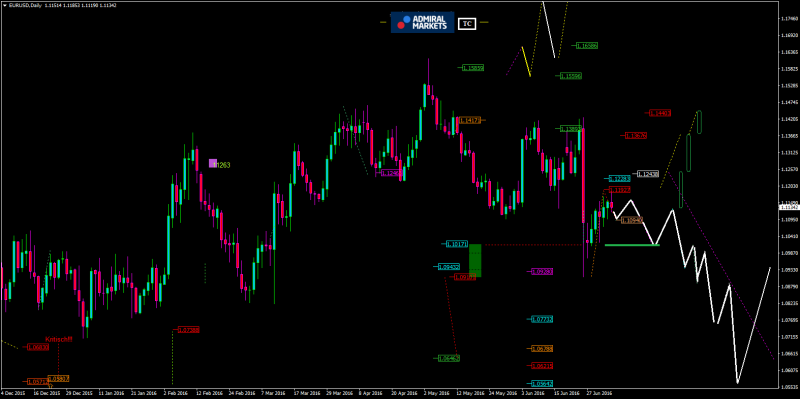Click the TC box beside the logo
This screenshot has width=800, height=399.
pyautogui.click(x=467, y=23)
